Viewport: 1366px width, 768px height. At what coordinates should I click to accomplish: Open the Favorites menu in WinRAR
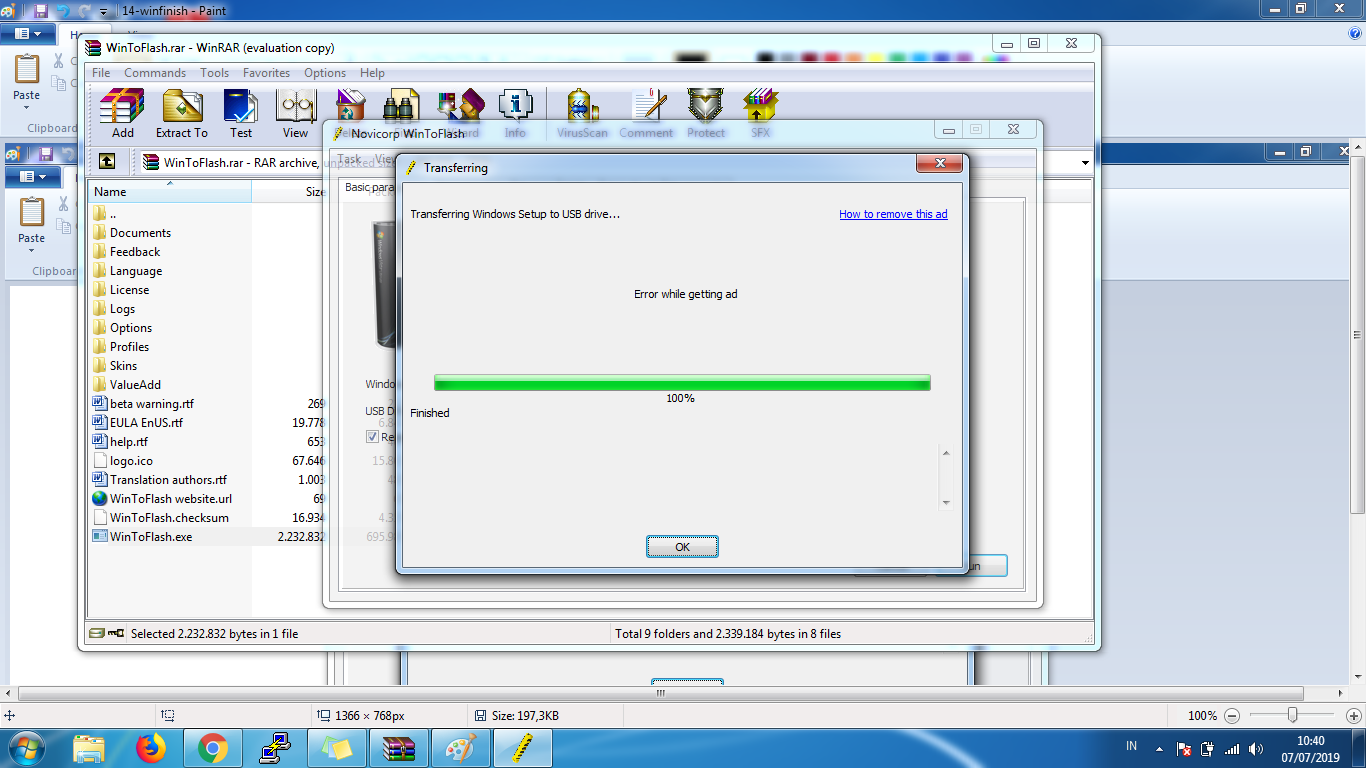click(x=267, y=73)
